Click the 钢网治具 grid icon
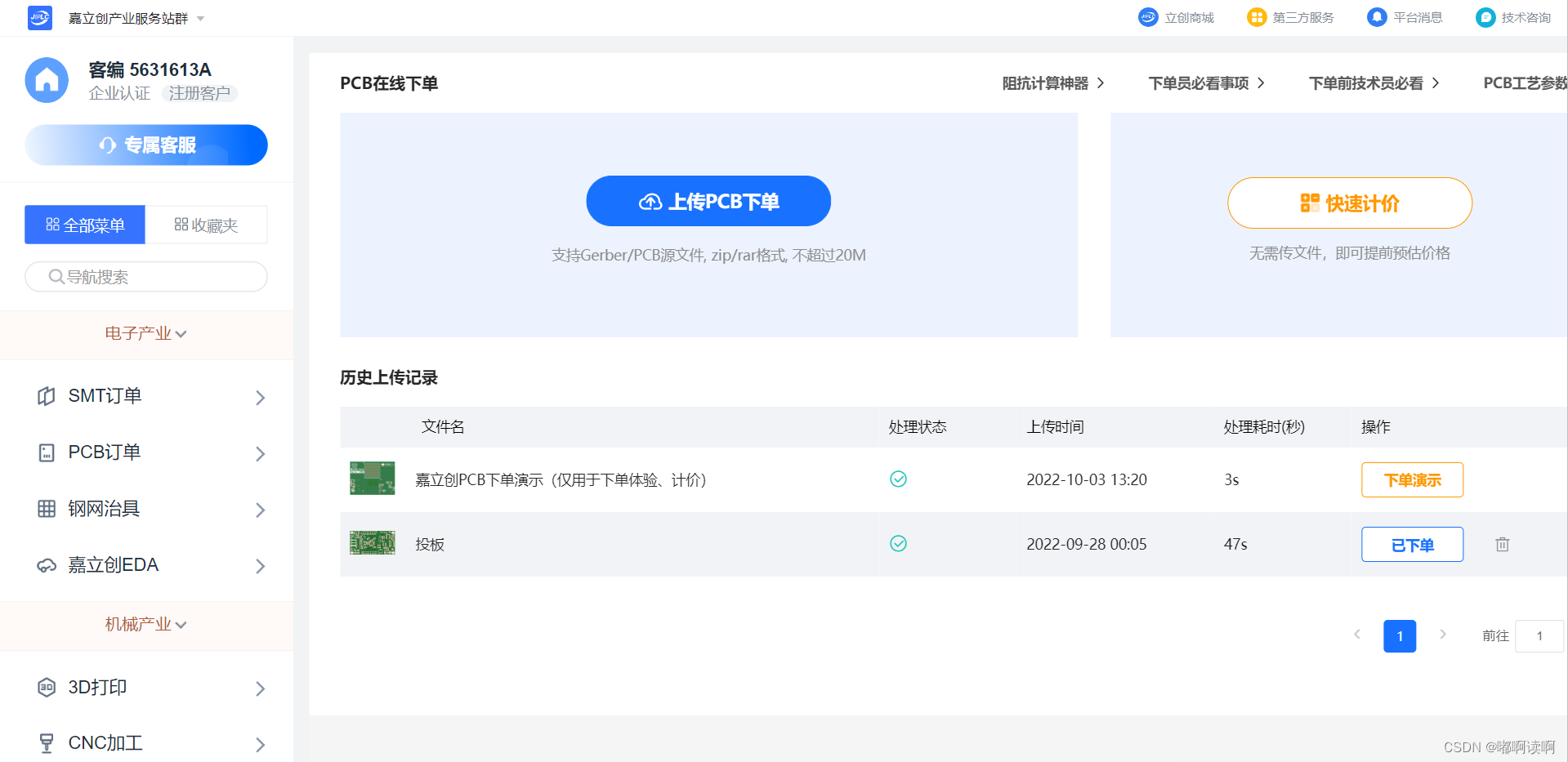 coord(47,509)
